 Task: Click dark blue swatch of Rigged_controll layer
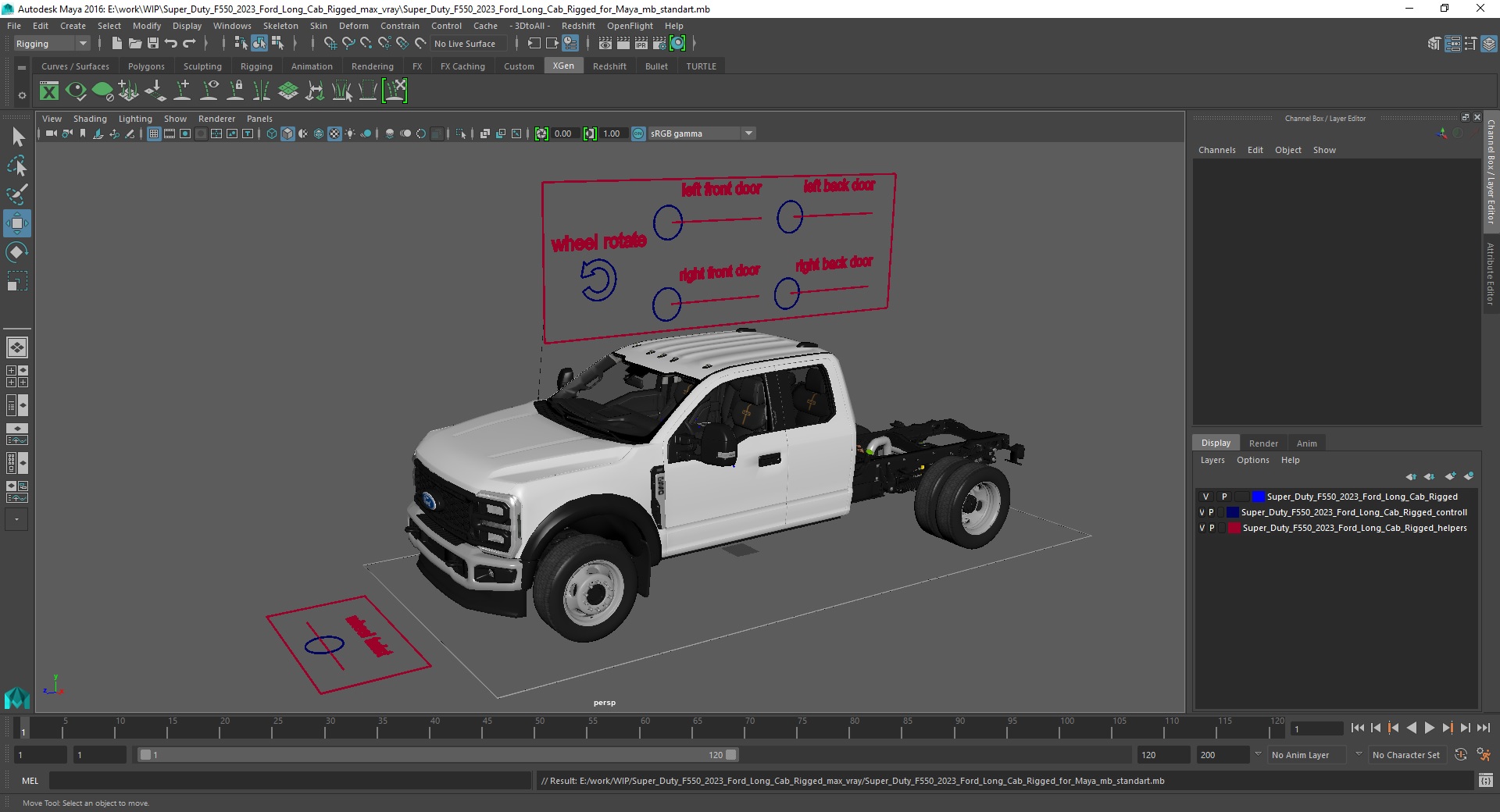(1233, 513)
